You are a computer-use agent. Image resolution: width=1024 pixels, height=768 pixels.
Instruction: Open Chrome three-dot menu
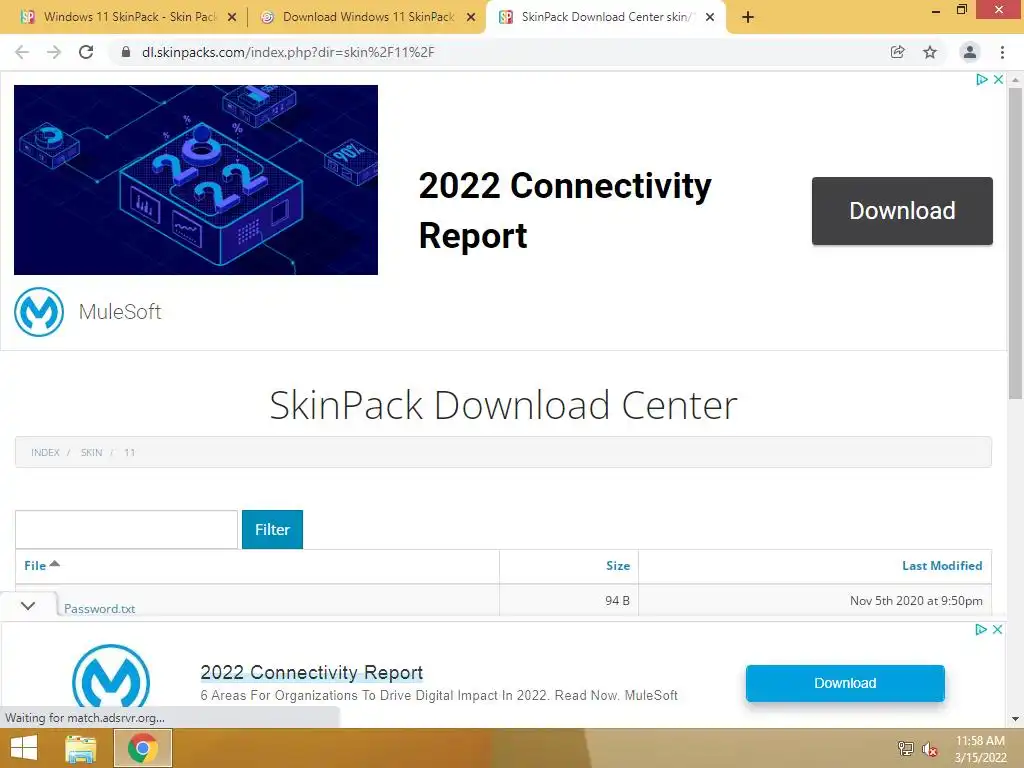[x=1002, y=52]
